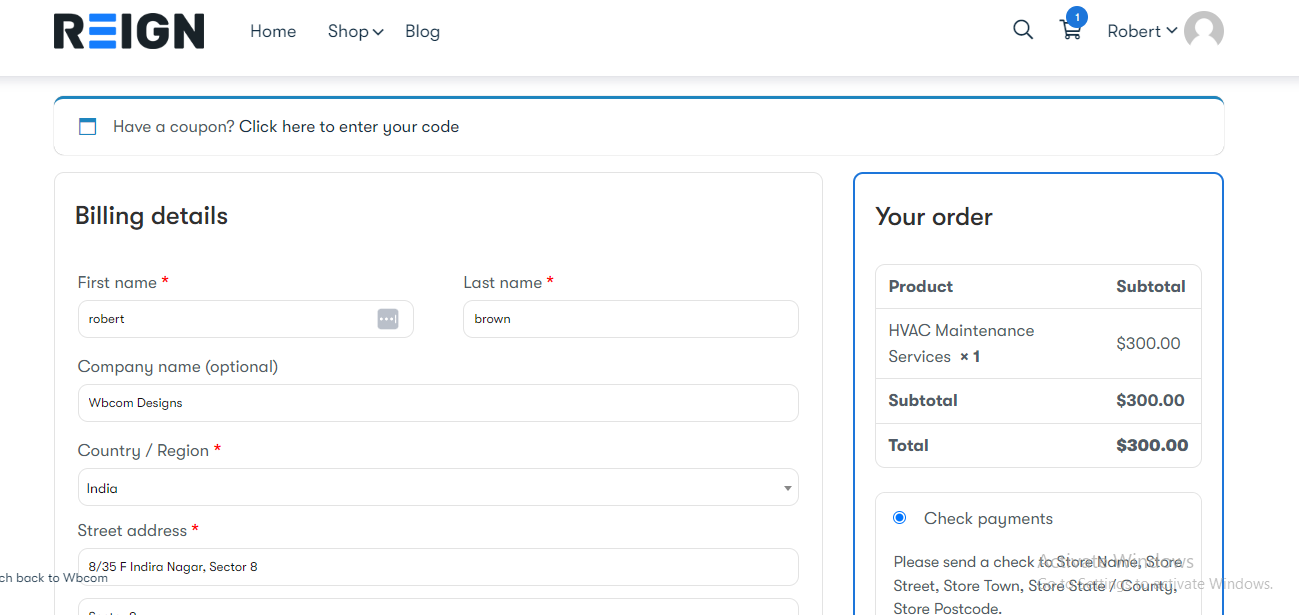
Task: Open the Blog menu item
Action: point(422,32)
